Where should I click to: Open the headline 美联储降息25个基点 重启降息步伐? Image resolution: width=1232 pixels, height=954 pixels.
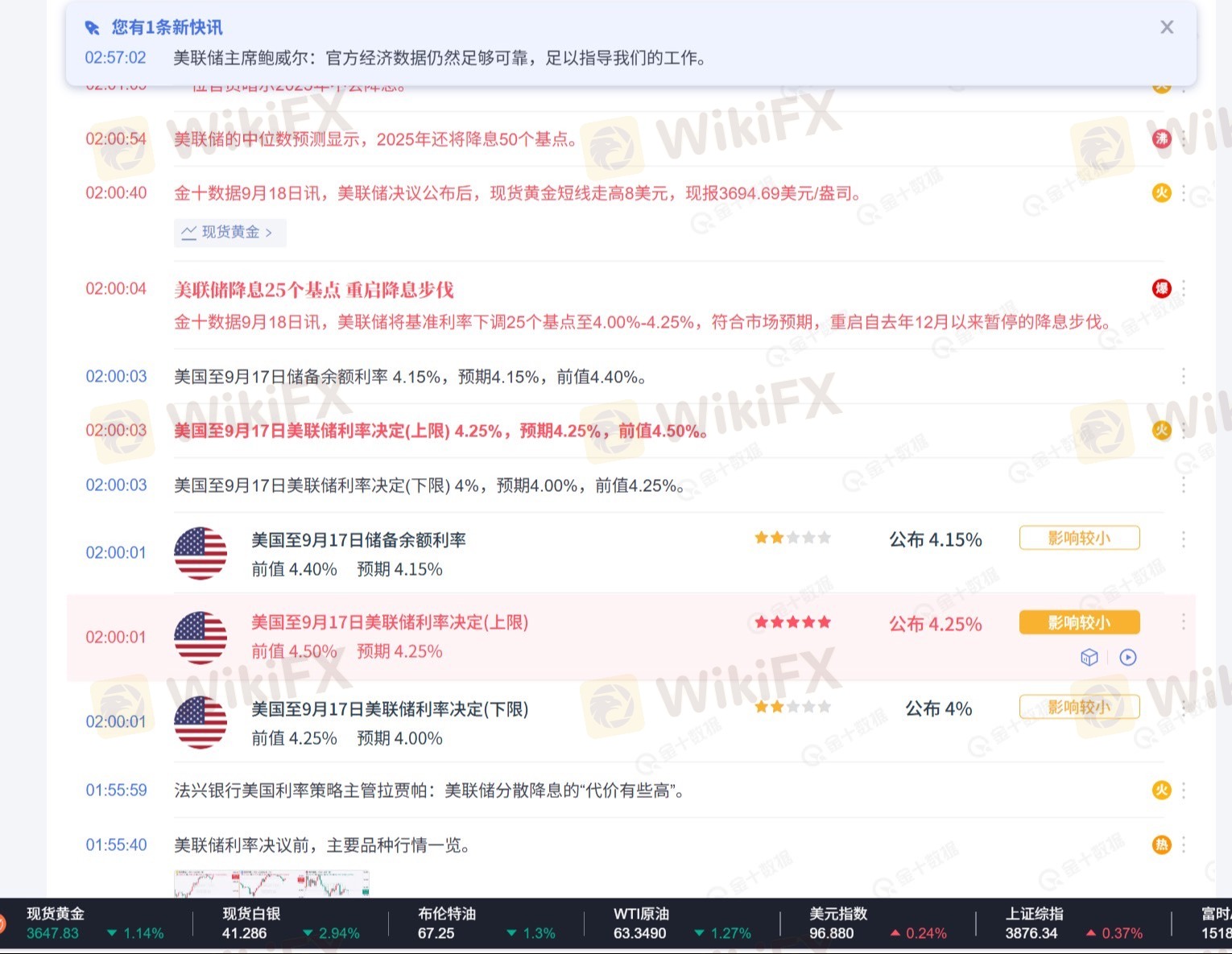click(314, 290)
